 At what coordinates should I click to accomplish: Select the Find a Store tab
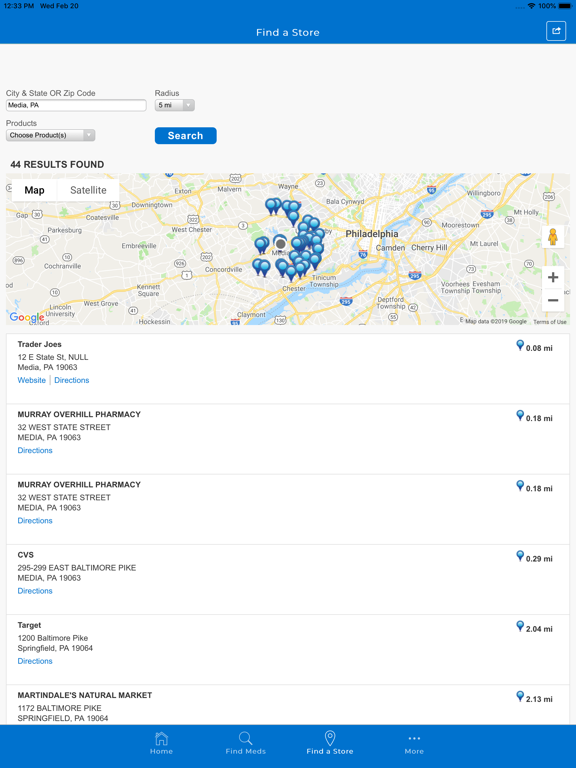[x=330, y=743]
